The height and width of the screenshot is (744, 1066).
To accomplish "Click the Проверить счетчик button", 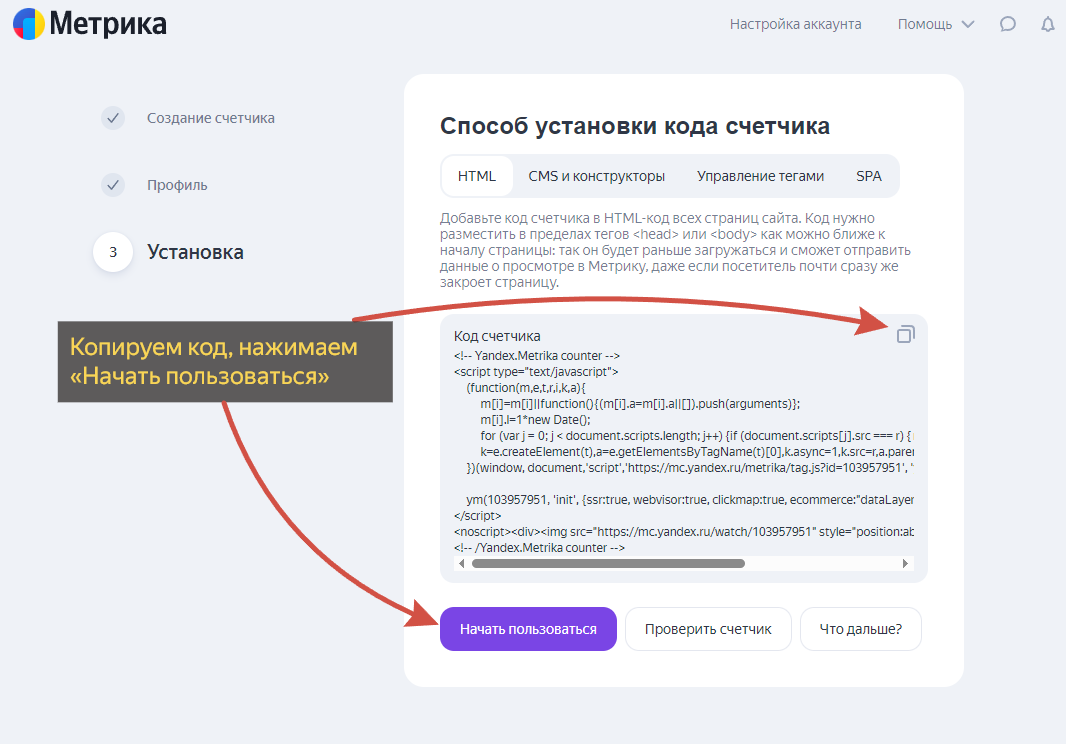I will 708,629.
